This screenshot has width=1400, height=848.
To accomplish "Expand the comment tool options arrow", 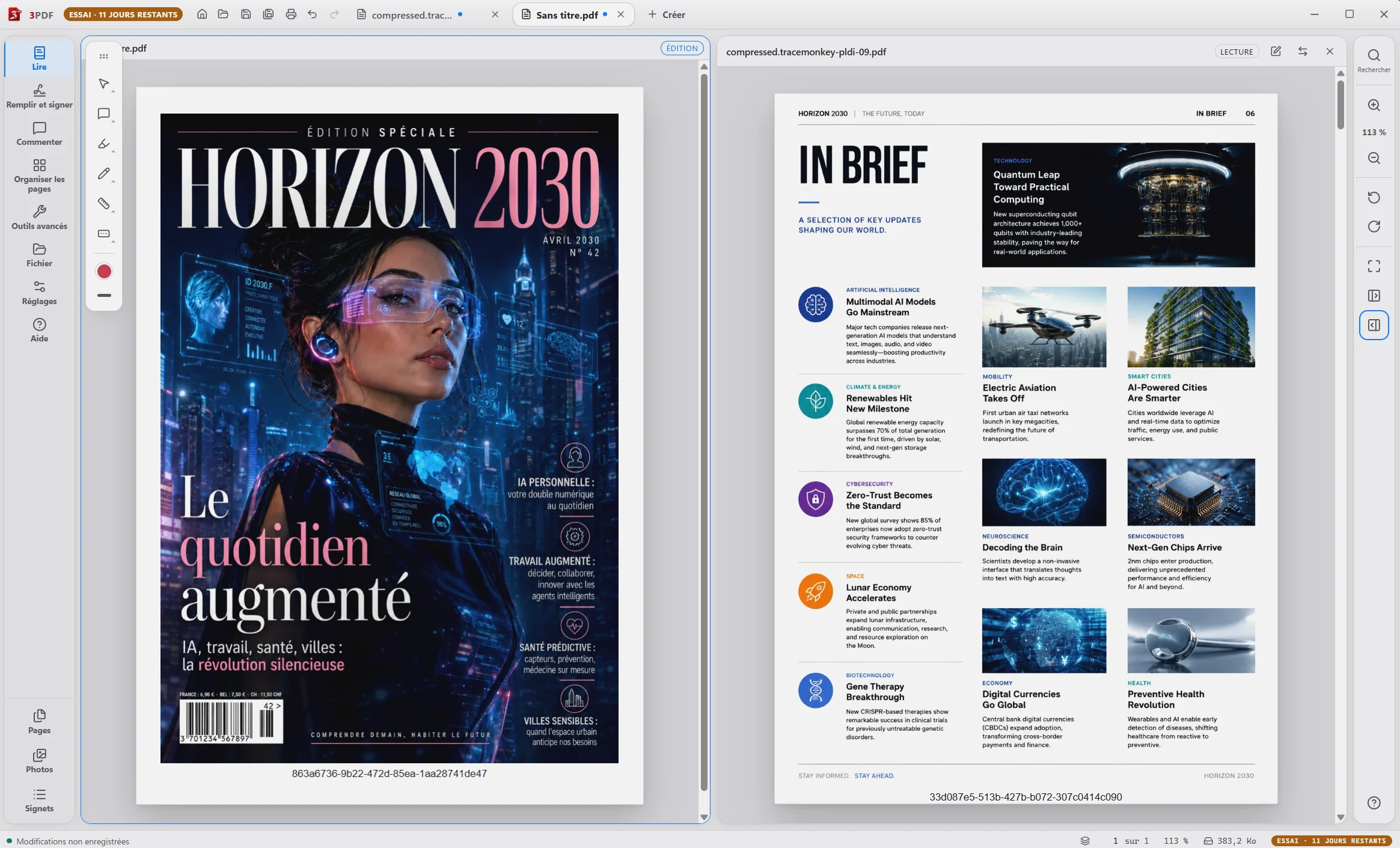I will [x=113, y=121].
